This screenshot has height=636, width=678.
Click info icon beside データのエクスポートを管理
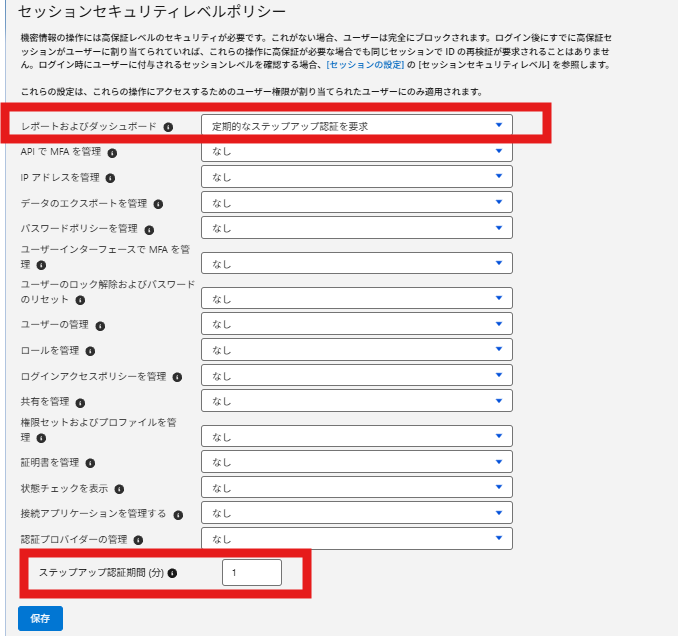click(x=158, y=204)
